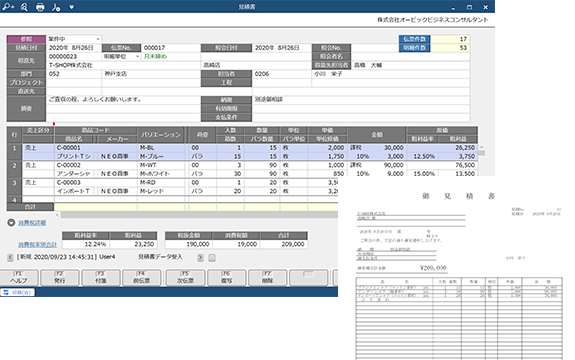Click the 伝票No. field showing 000017
Viewport: 575px width, 360px height.
[170, 48]
